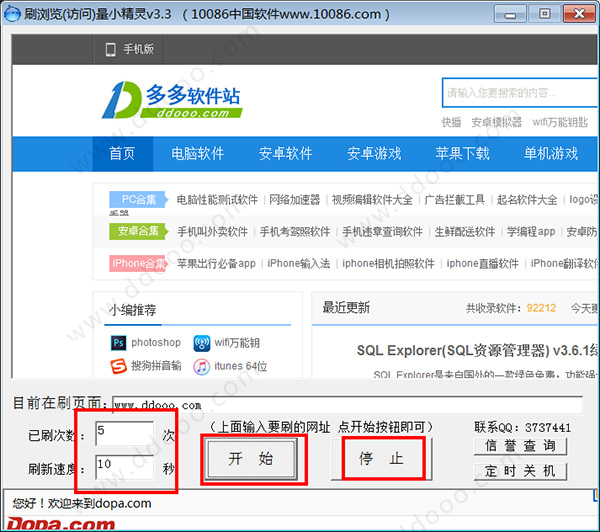Click the app icon in title bar
The image size is (600, 532).
point(12,14)
